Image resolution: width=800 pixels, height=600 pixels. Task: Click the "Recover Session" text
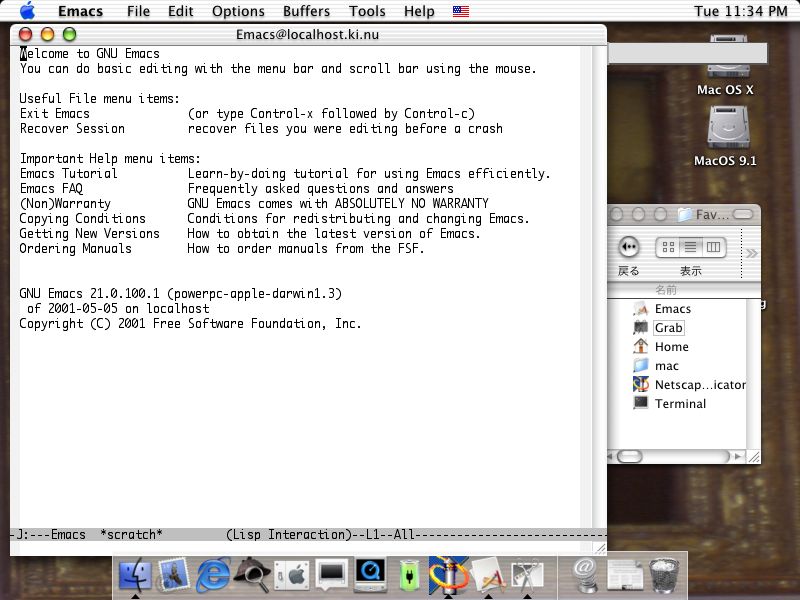coord(72,129)
